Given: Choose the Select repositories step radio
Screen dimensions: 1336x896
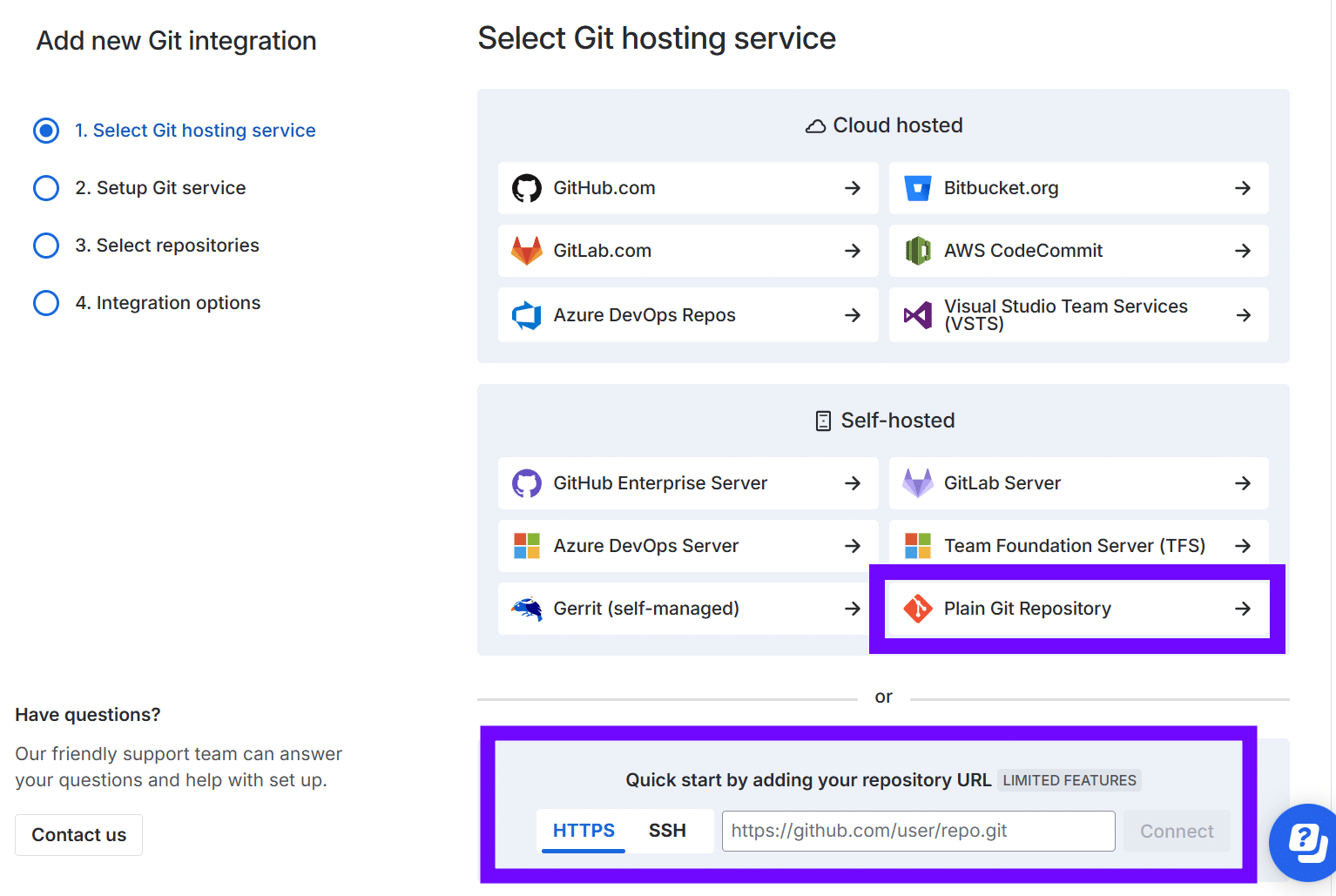Looking at the screenshot, I should (x=46, y=246).
